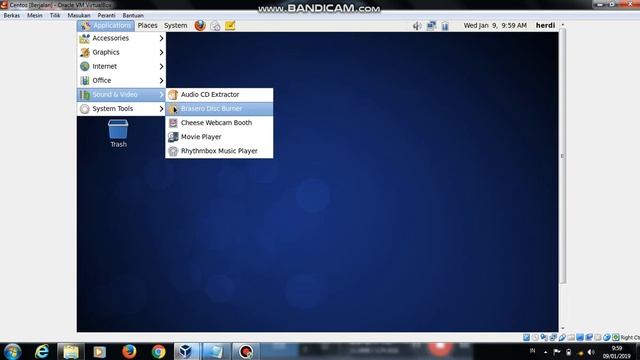Click the power/battery icon in GNOME panel
This screenshot has height=360, width=640.
point(445,26)
